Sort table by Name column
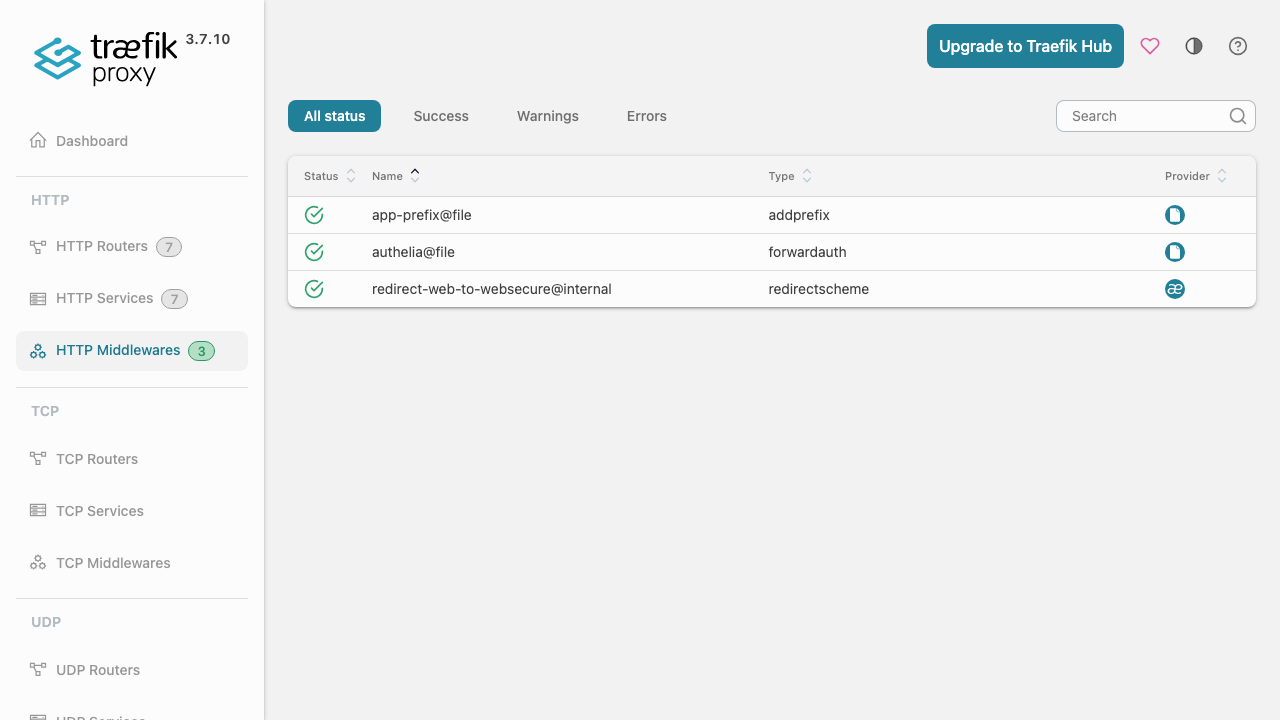Screen dimensions: 1280x720 [396, 176]
